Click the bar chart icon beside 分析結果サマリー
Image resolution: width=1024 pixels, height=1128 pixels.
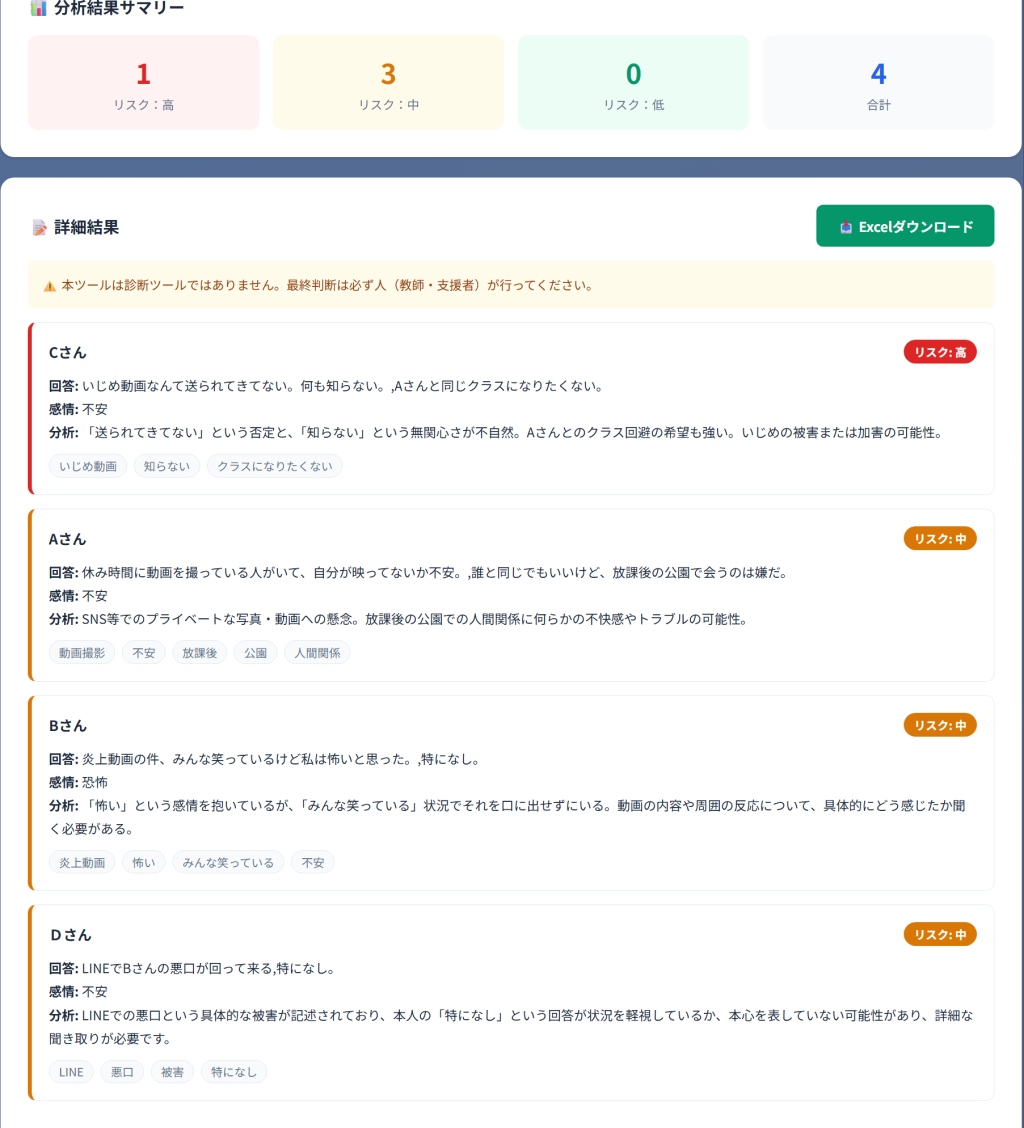(x=38, y=9)
